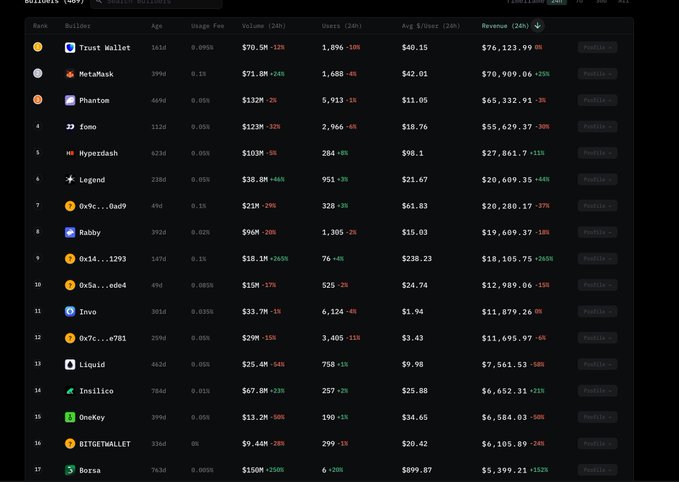Click the Rabby wallet logo
This screenshot has width=679, height=482.
(x=70, y=233)
